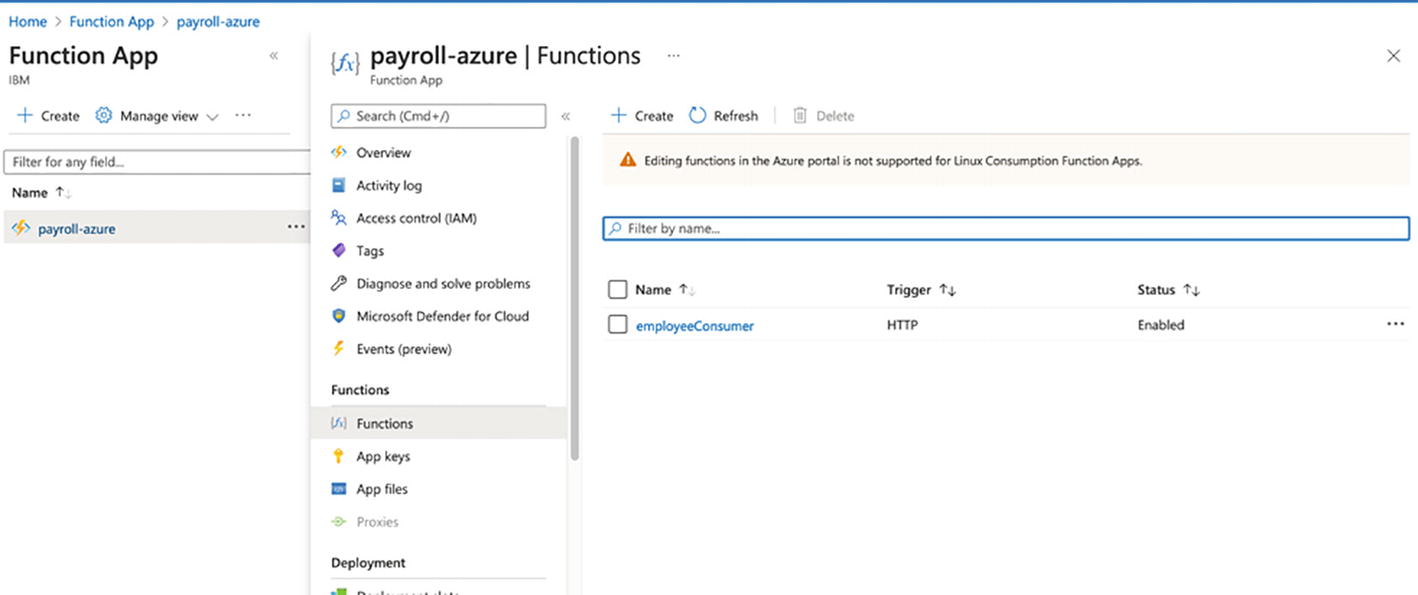
Task: Open Access control (IAM) page
Action: (x=416, y=218)
